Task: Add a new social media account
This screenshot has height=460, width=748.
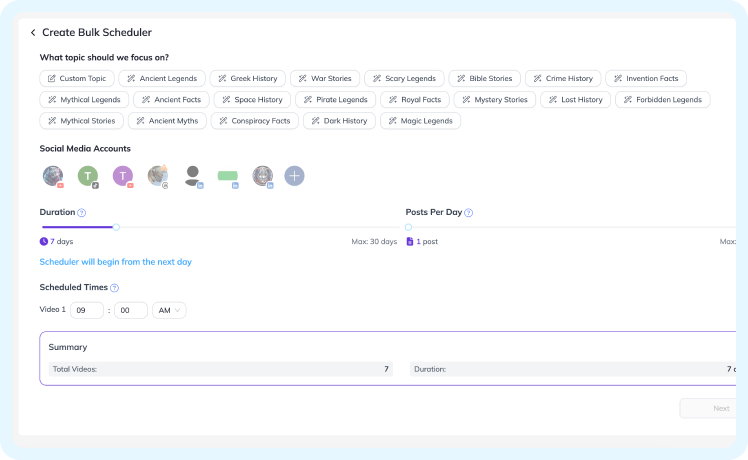Action: pyautogui.click(x=294, y=176)
